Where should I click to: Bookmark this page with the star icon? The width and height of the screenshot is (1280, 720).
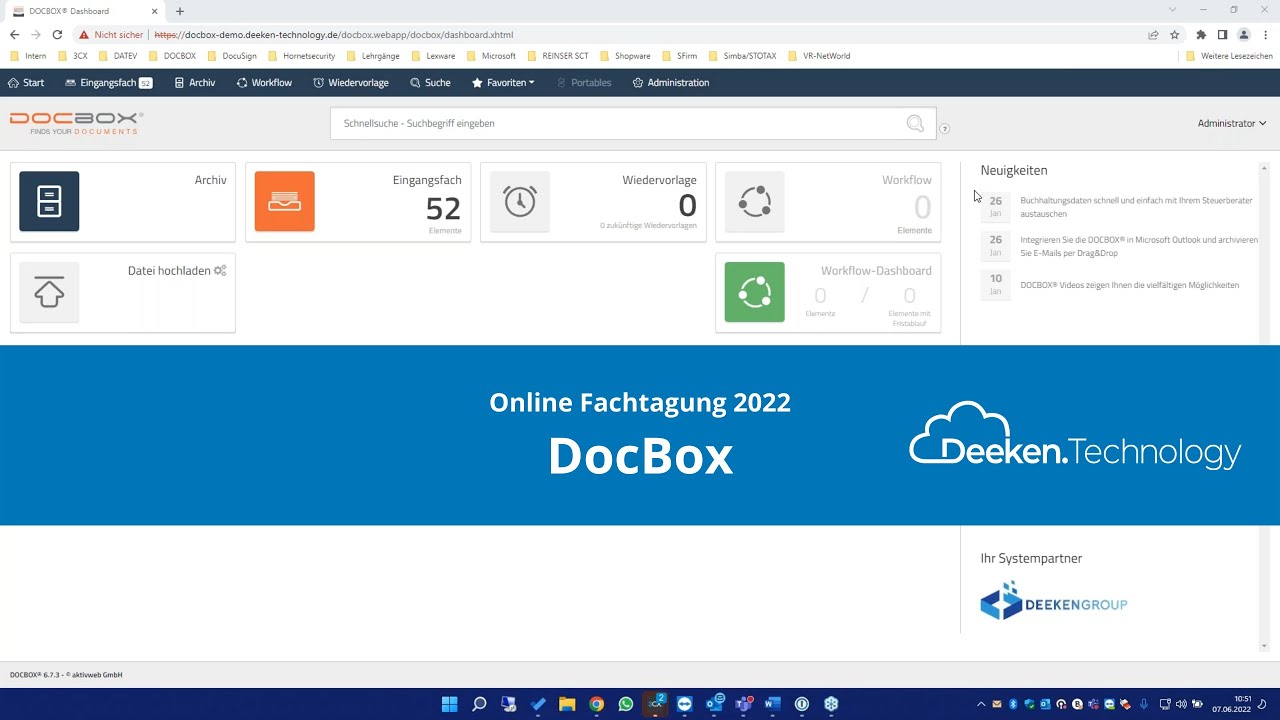pos(1175,34)
